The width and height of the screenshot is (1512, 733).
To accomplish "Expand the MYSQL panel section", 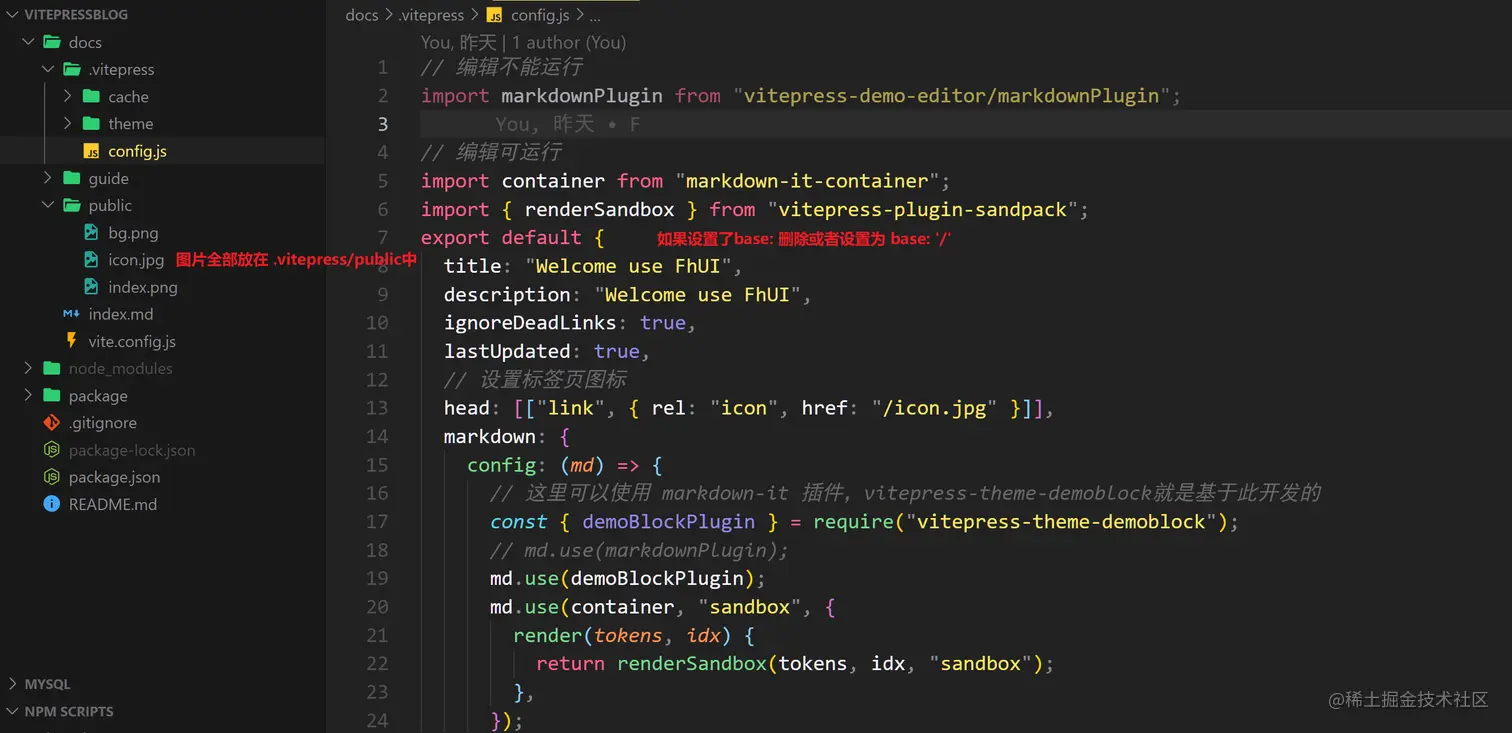I will click(x=12, y=684).
